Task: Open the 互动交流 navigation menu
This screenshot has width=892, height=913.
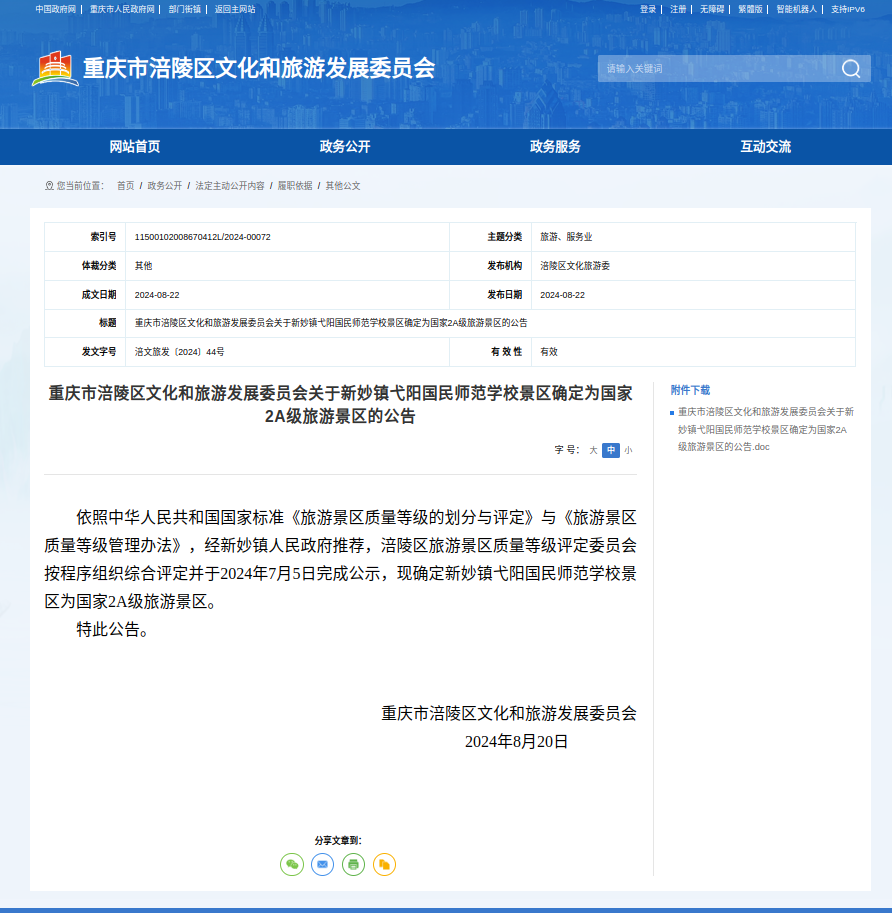Action: [765, 146]
